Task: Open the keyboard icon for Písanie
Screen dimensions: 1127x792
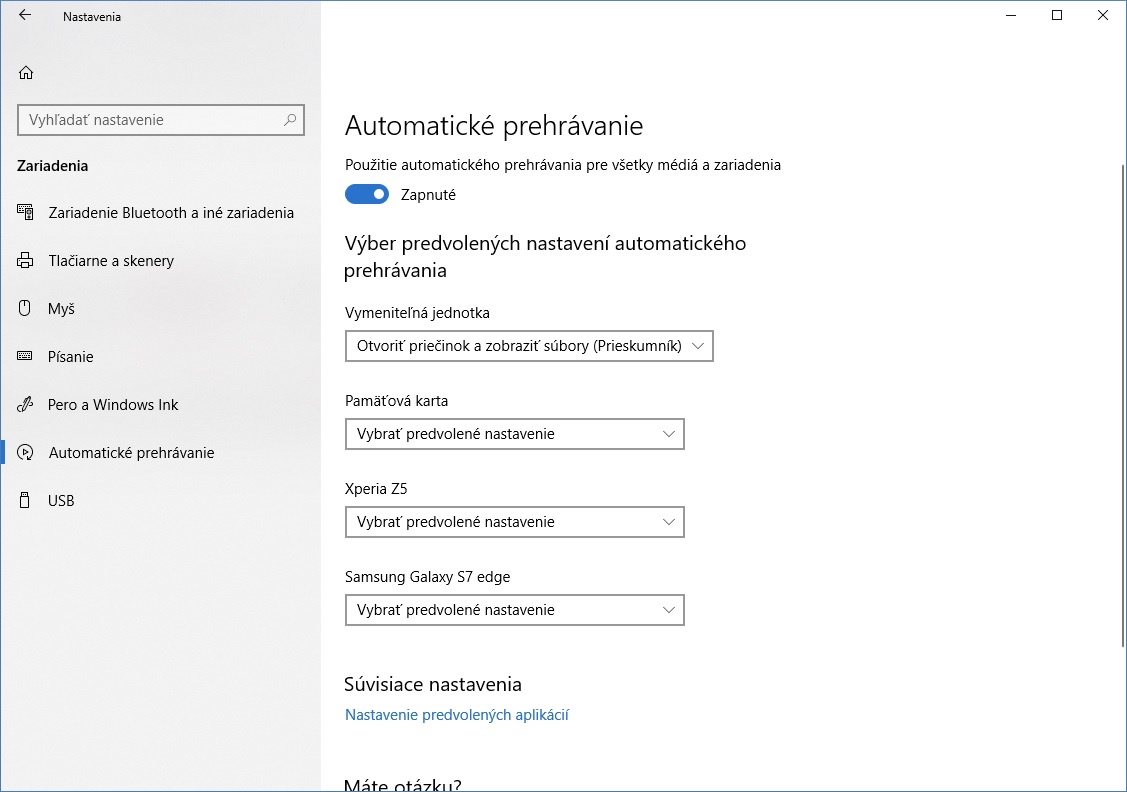Action: (25, 356)
